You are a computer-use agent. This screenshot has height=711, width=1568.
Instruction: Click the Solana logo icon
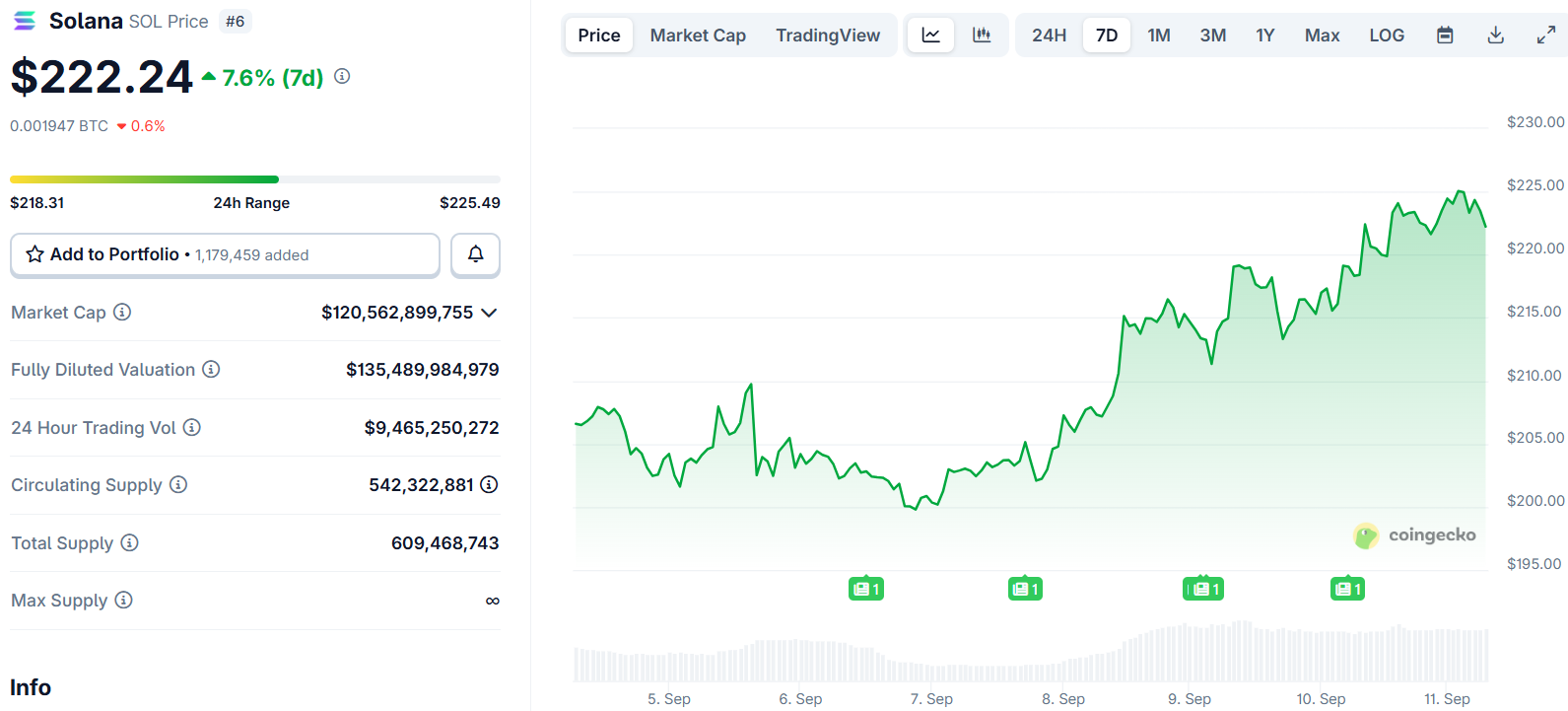[x=25, y=21]
